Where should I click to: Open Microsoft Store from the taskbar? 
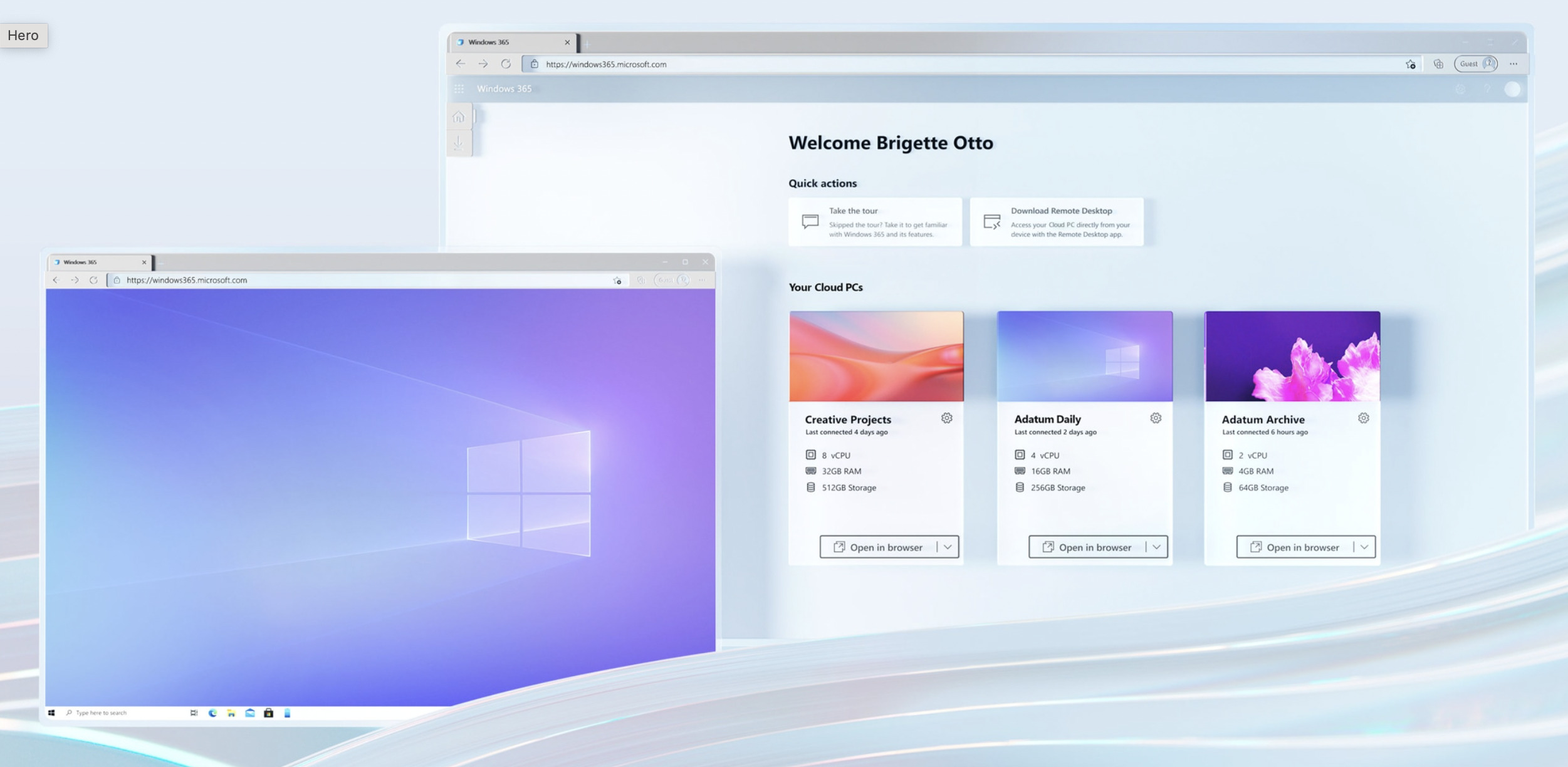pyautogui.click(x=268, y=712)
